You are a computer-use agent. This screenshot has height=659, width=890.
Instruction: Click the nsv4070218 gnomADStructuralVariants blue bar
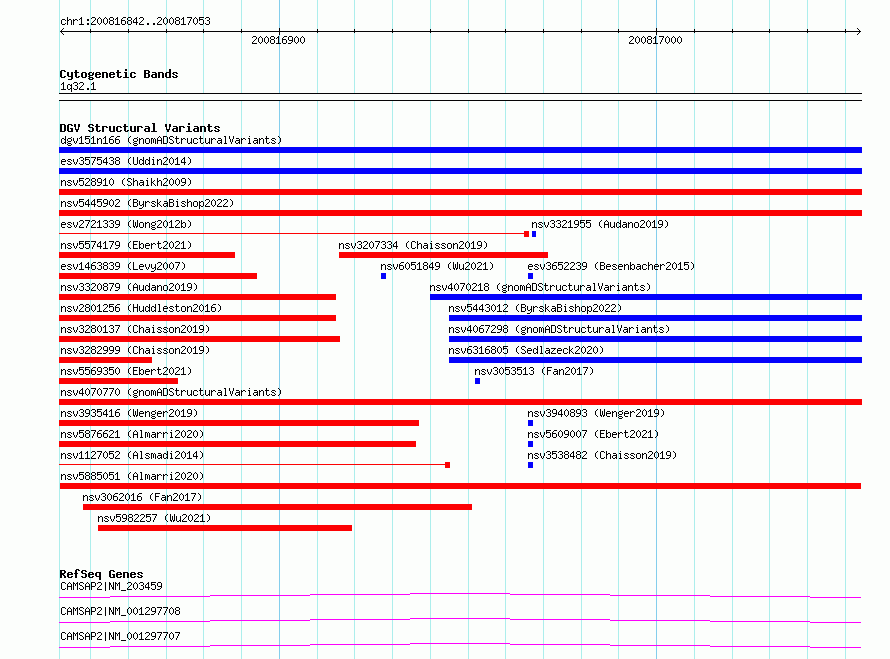tap(646, 297)
